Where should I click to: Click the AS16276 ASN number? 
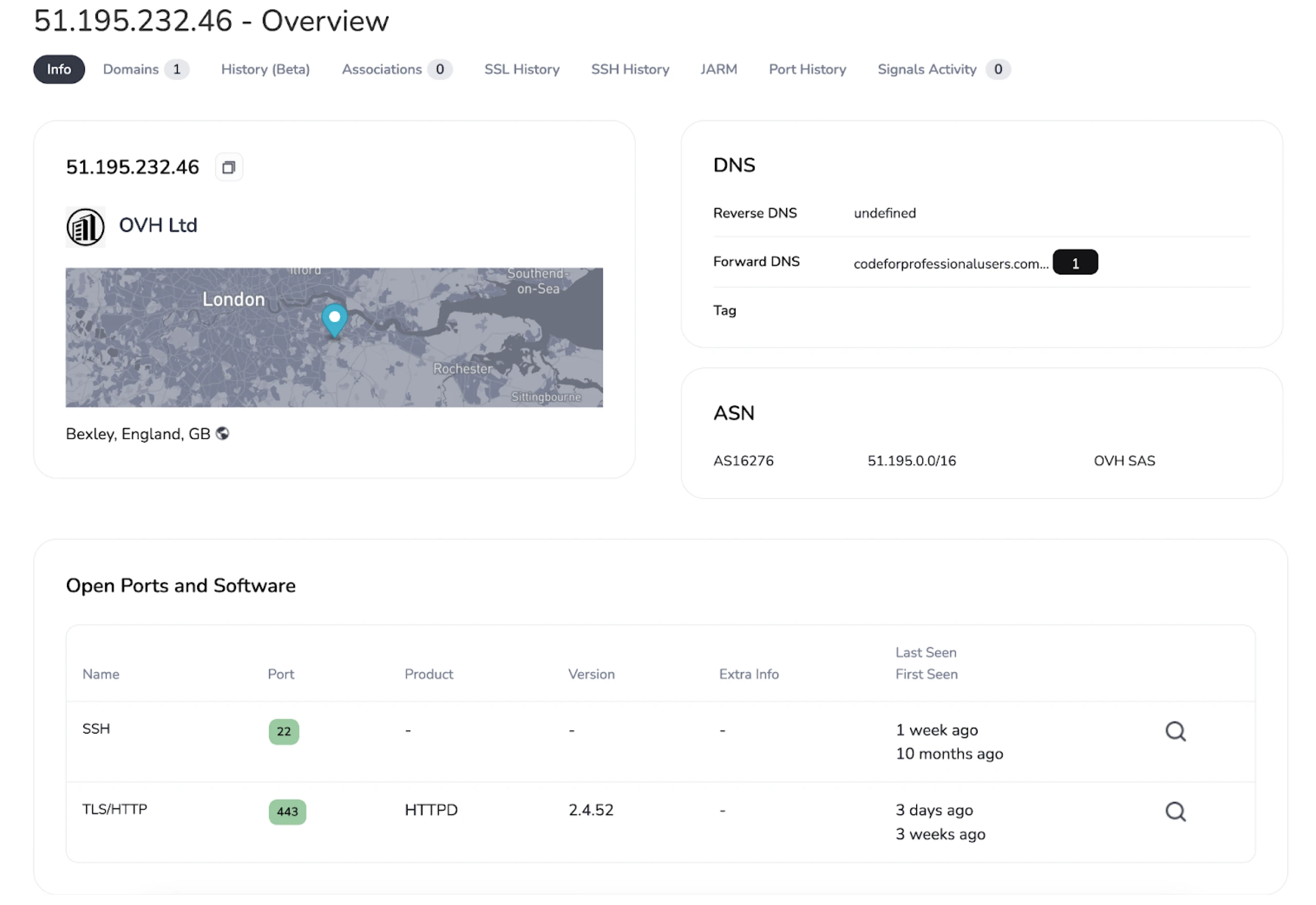tap(743, 461)
